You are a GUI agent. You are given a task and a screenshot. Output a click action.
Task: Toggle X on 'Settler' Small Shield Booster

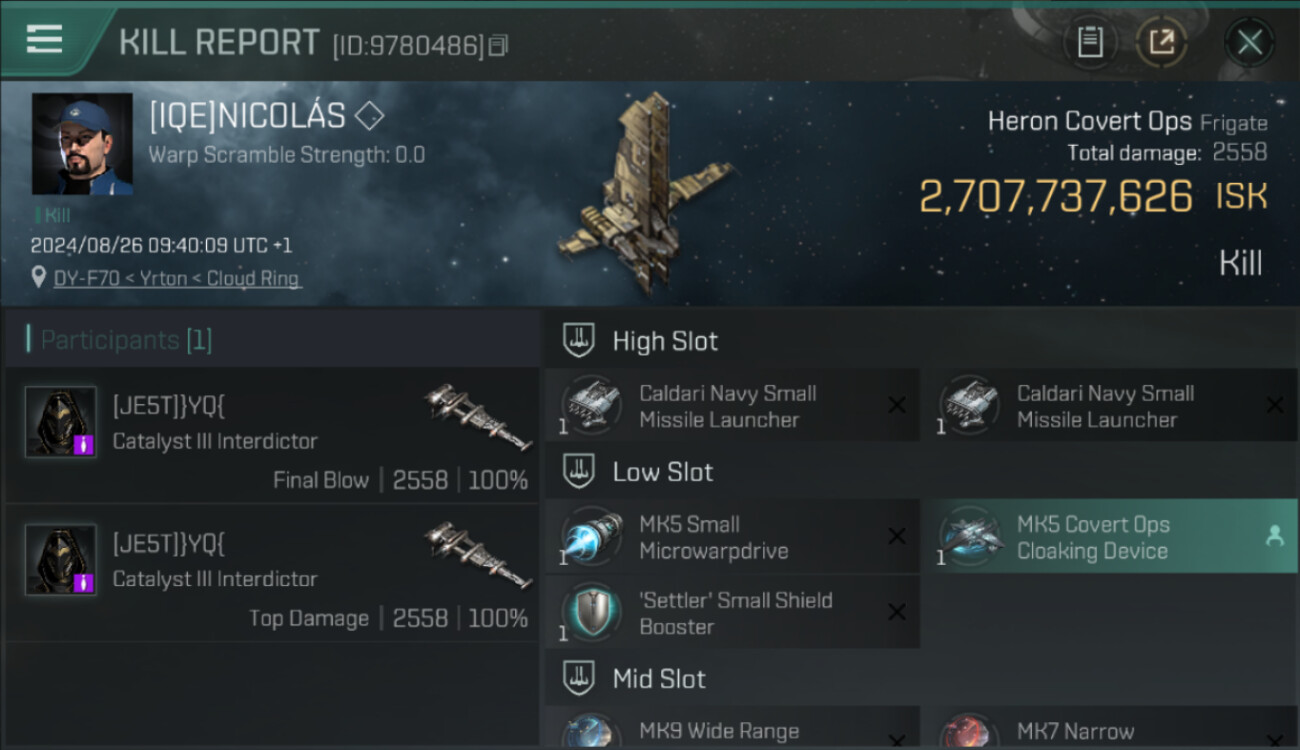[x=897, y=612]
